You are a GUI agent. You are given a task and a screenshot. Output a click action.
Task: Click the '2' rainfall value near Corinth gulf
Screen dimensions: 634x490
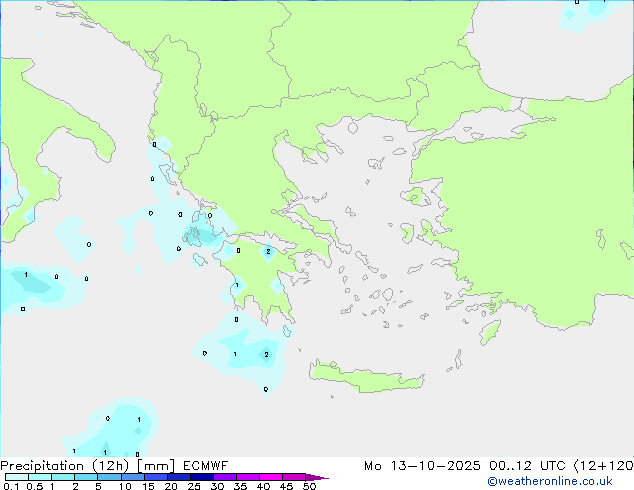point(268,251)
